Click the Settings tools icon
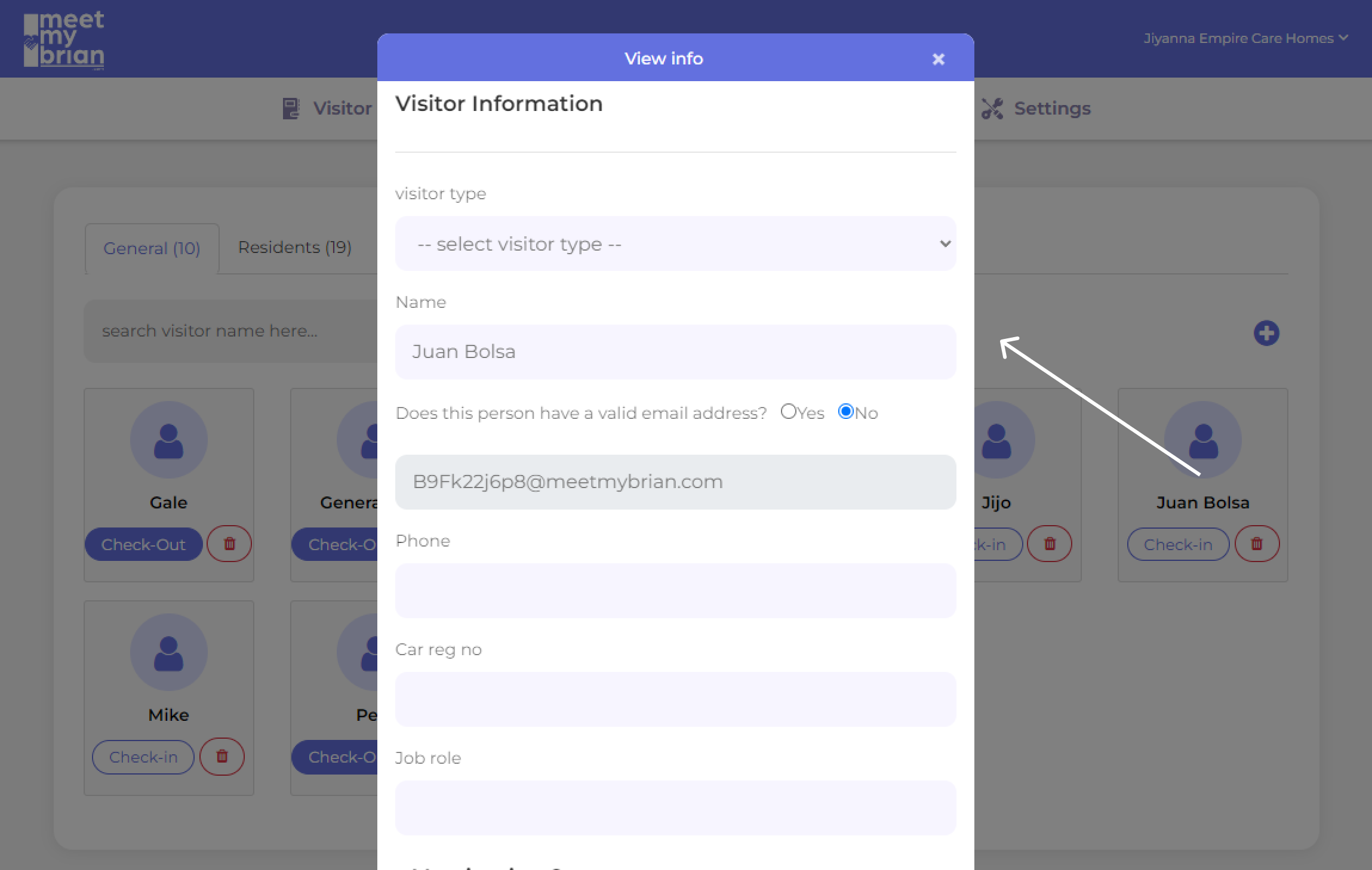Image resolution: width=1372 pixels, height=870 pixels. 992,109
